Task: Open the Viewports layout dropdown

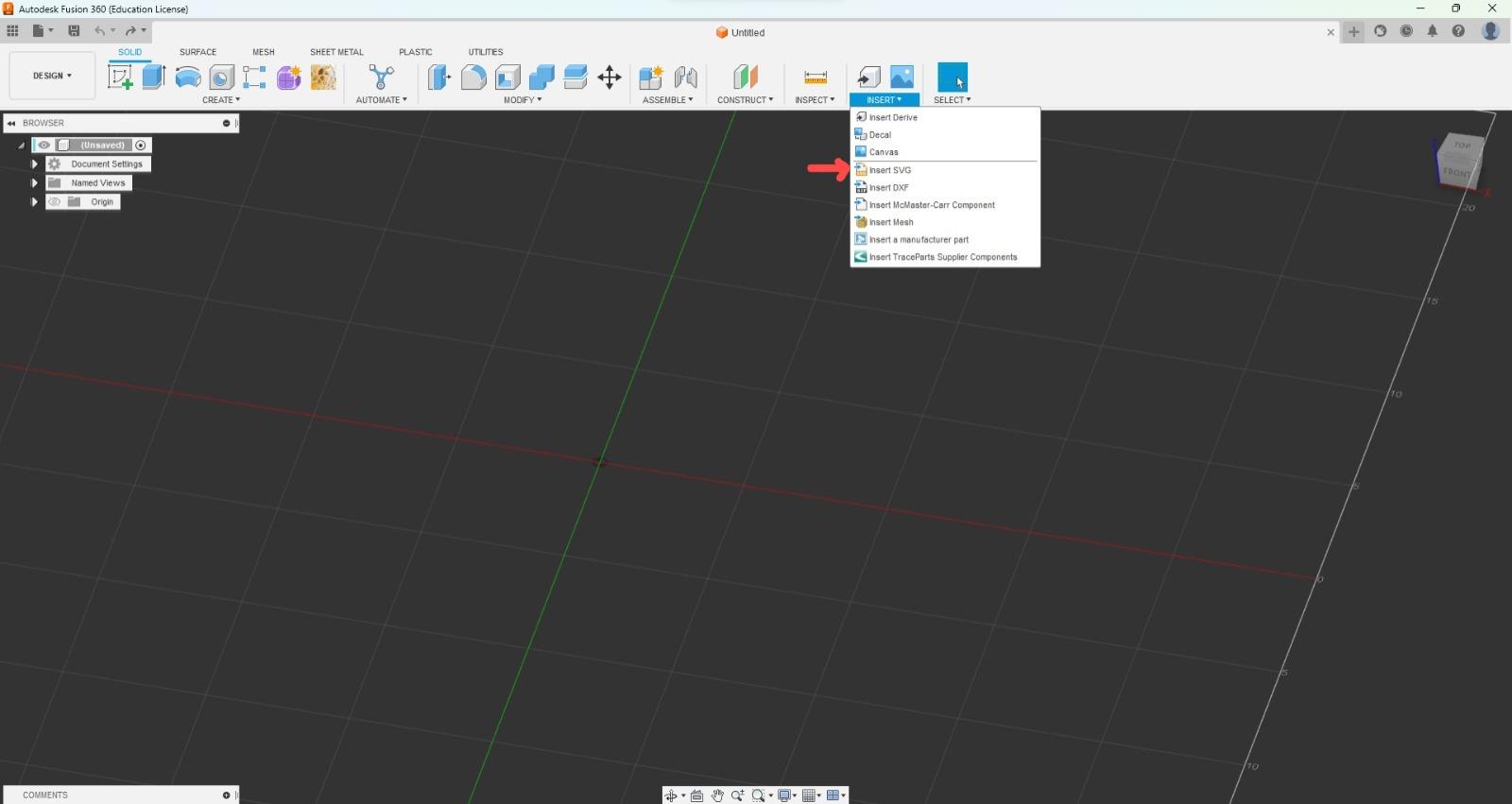Action: (x=835, y=795)
